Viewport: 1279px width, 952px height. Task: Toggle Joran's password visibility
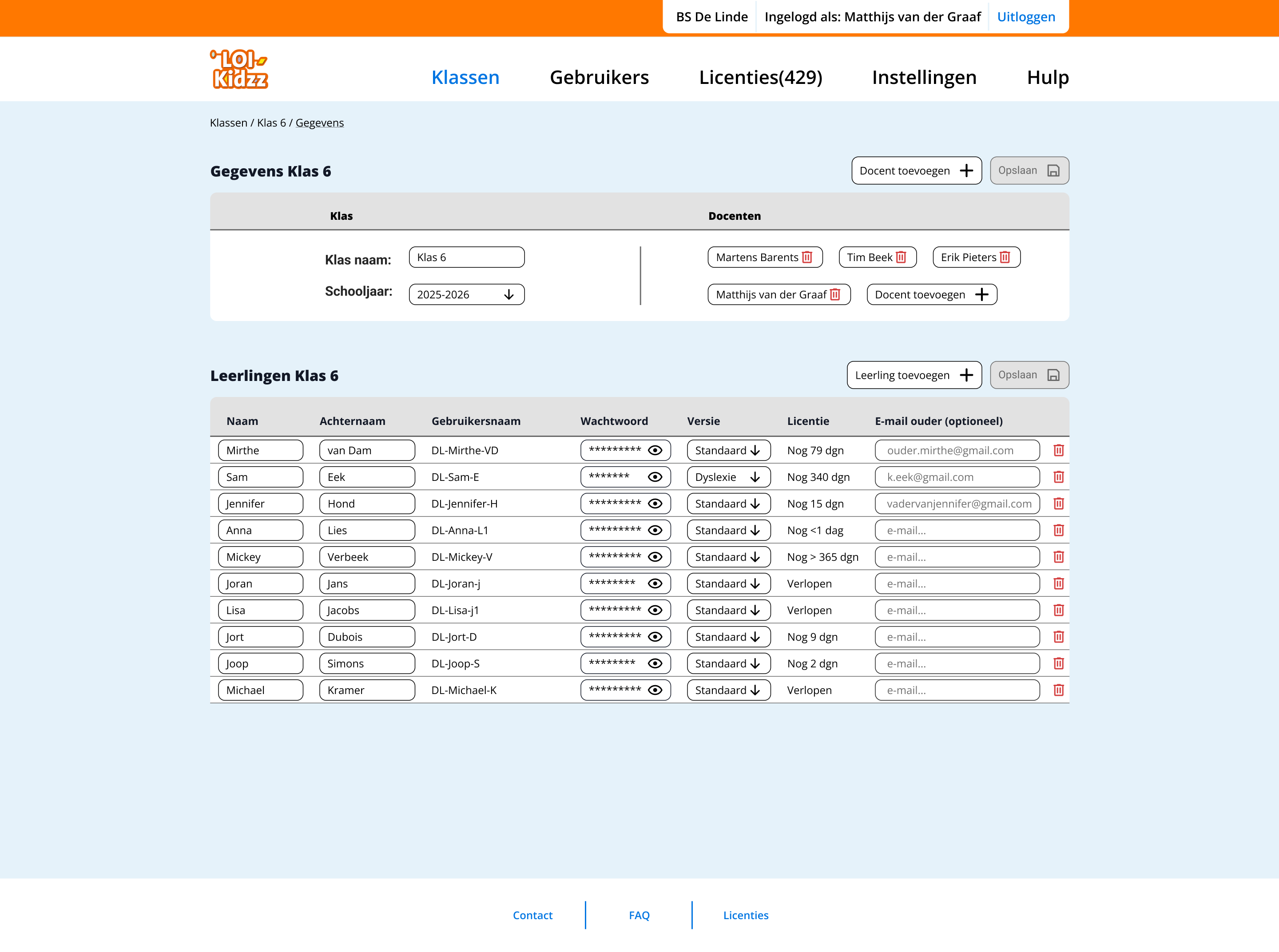(x=655, y=583)
